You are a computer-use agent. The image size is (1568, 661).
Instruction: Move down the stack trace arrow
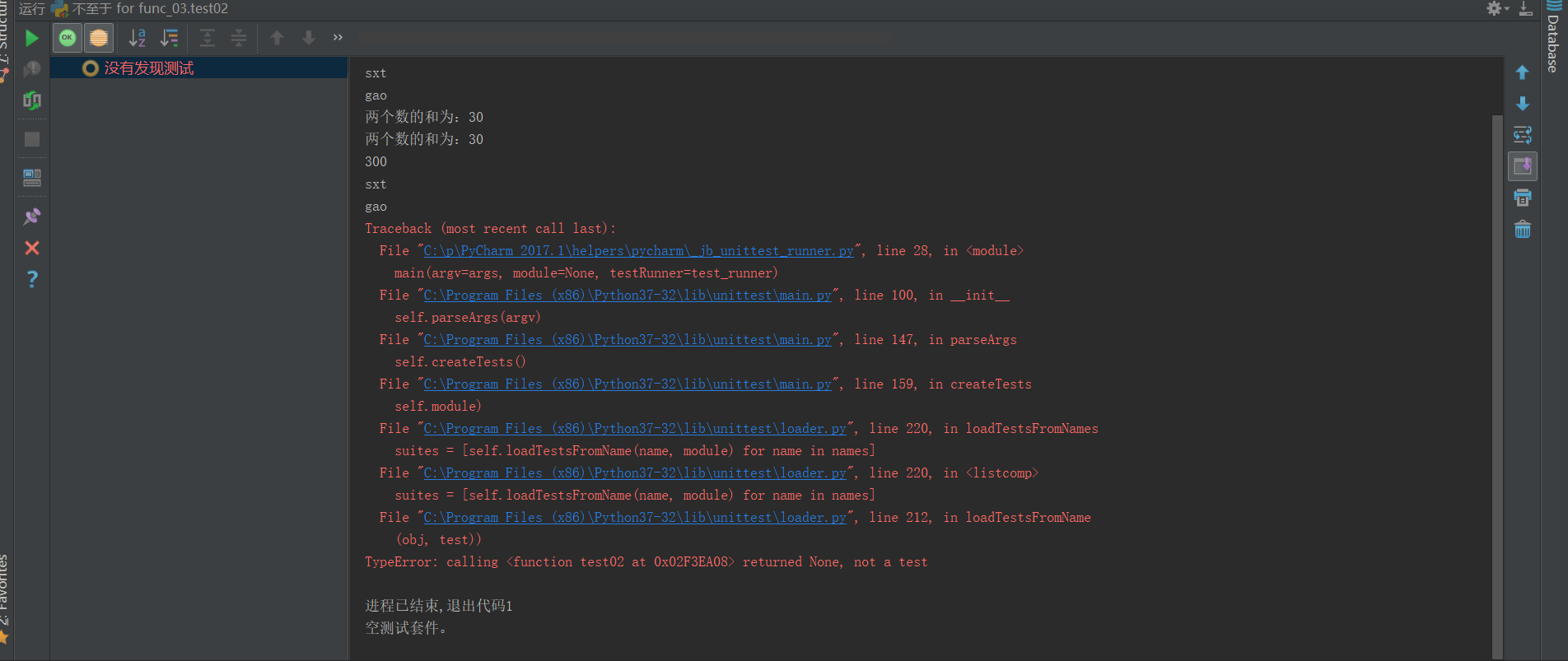click(x=1522, y=104)
